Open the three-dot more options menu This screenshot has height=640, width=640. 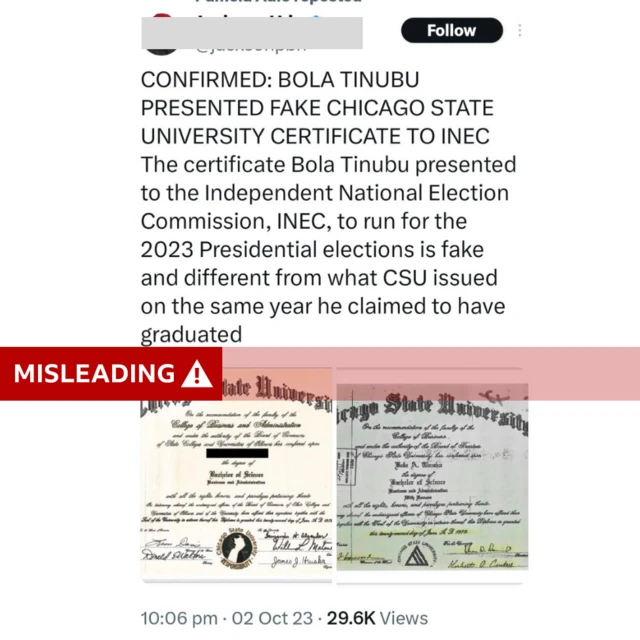[x=520, y=31]
